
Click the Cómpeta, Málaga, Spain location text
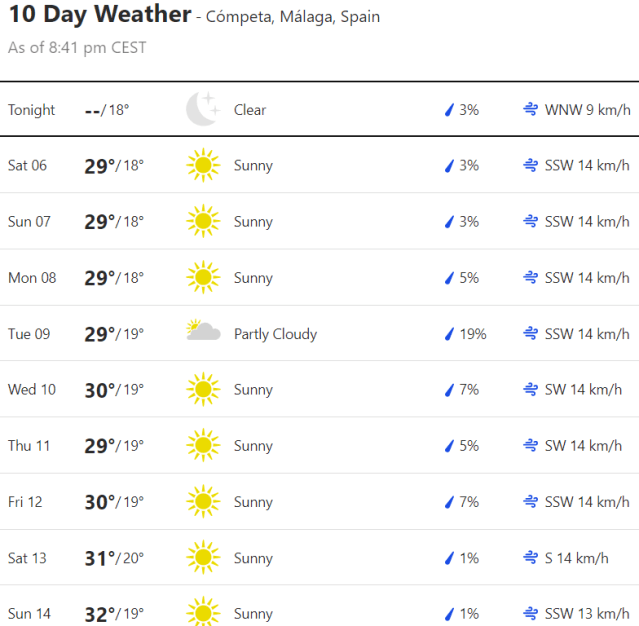click(293, 17)
